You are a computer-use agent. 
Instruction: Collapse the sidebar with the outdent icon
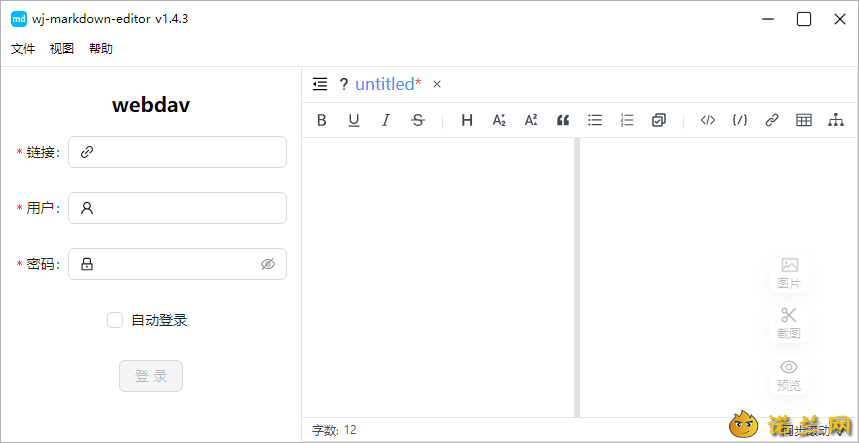coord(320,84)
